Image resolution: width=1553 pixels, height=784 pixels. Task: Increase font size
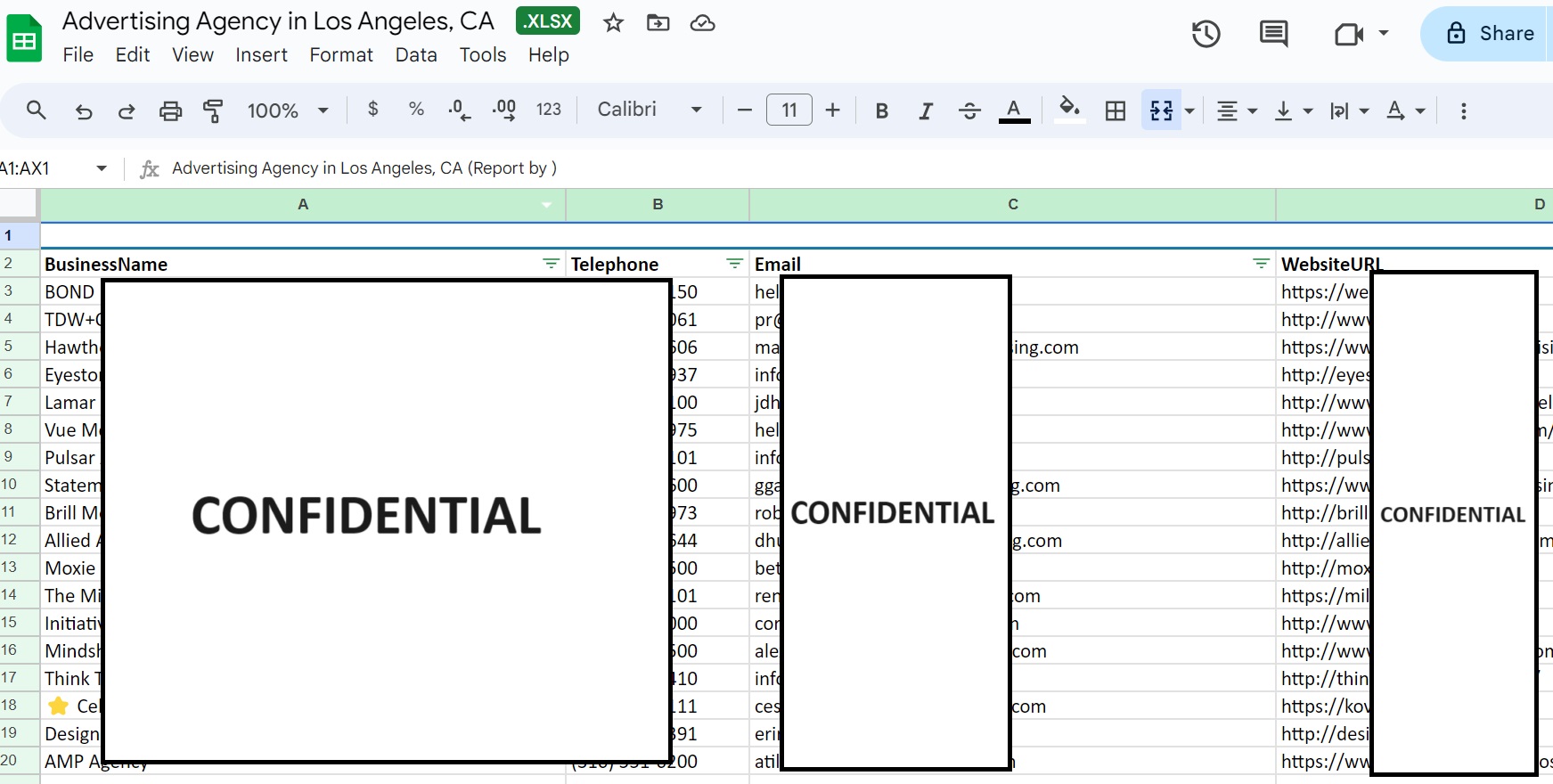(832, 110)
